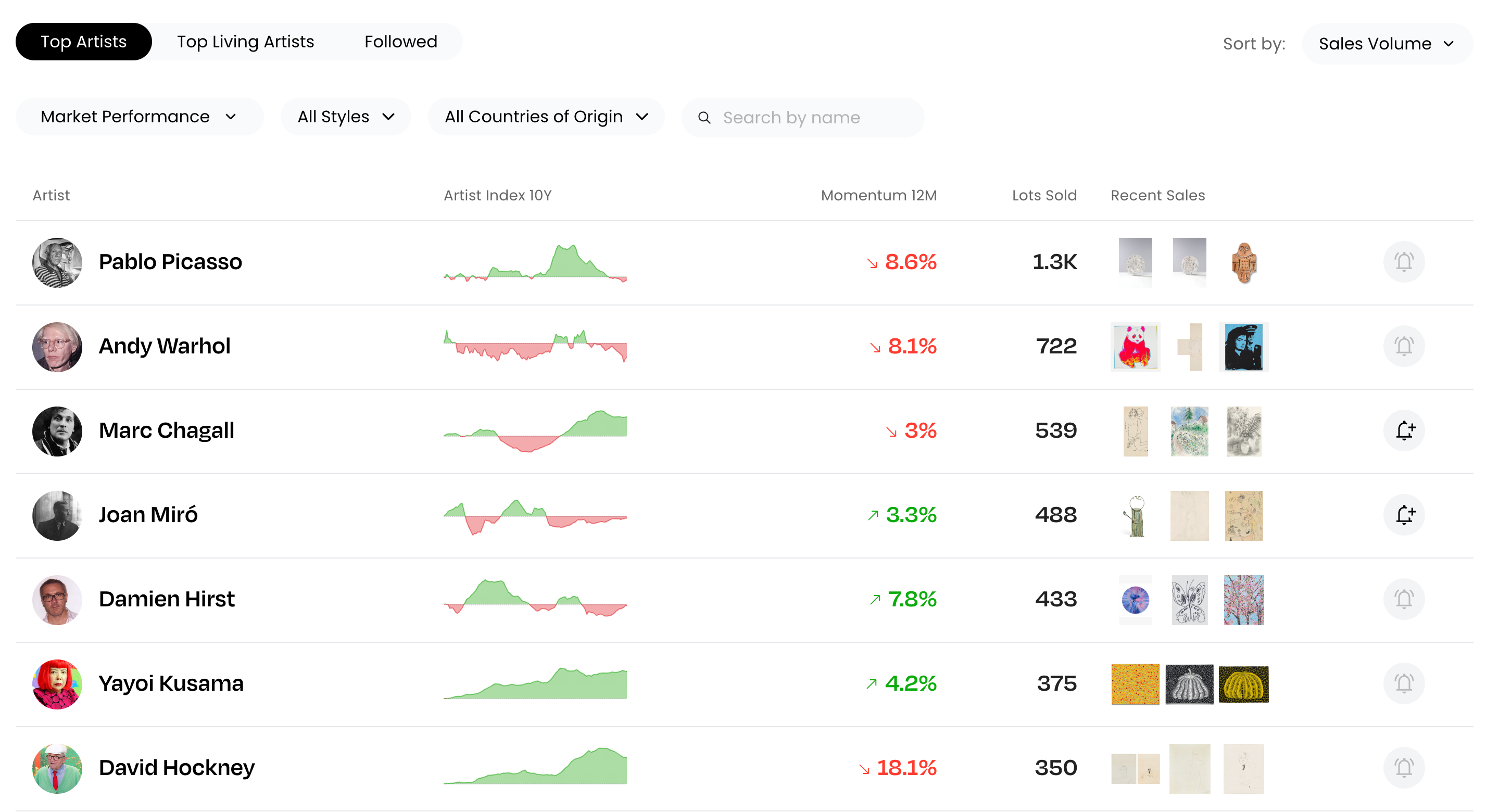Image resolution: width=1486 pixels, height=812 pixels.
Task: Toggle alert bell for David Hockney
Action: click(x=1404, y=768)
